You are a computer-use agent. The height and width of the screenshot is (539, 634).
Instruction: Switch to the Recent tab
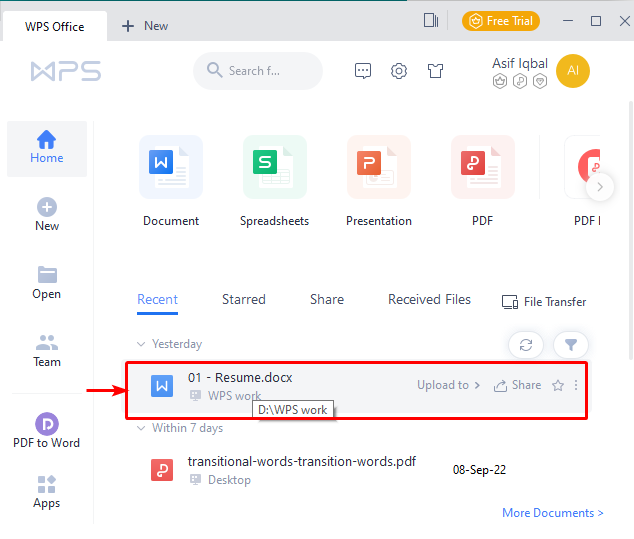pos(157,300)
